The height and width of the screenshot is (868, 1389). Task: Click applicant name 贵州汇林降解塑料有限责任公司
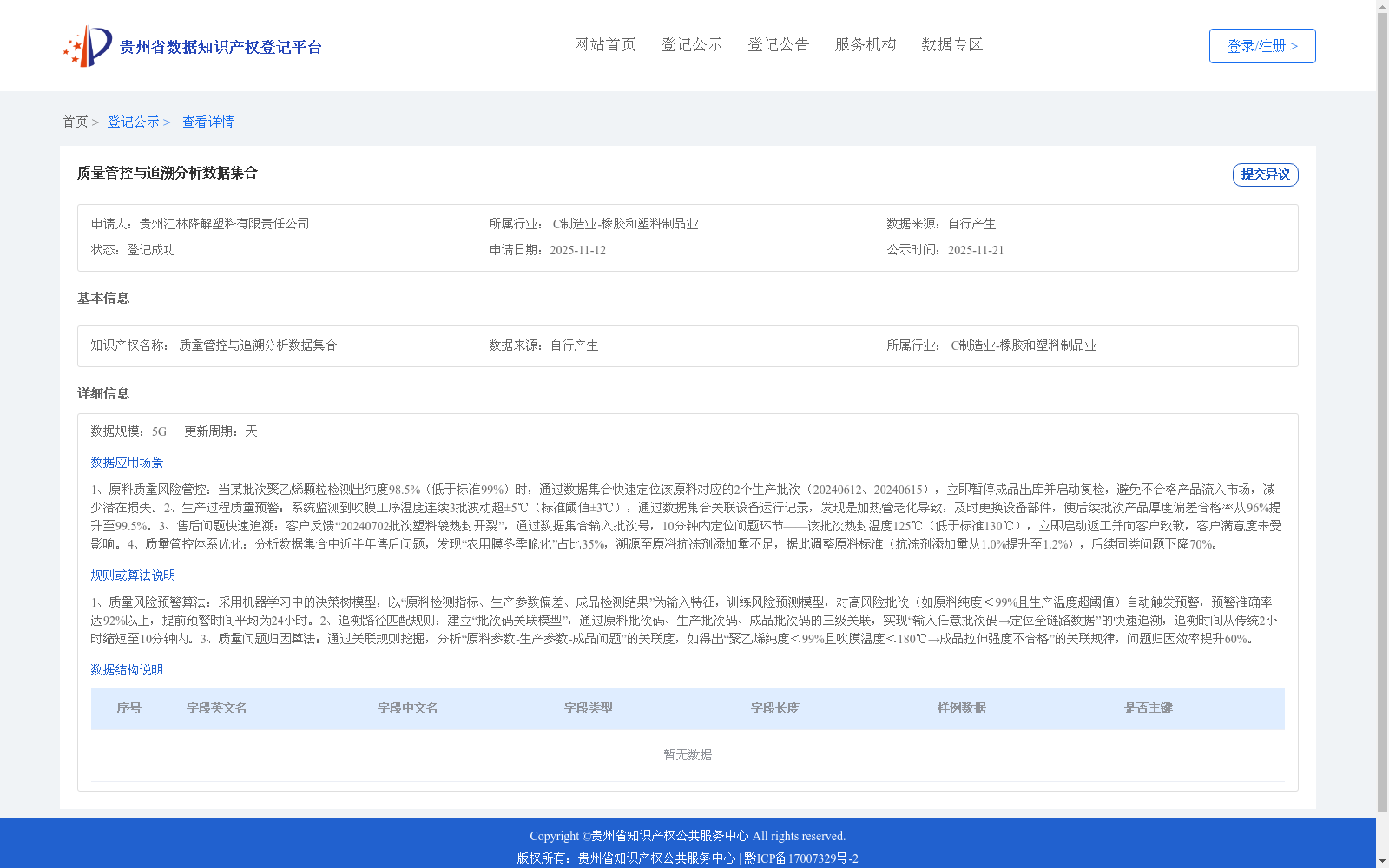pyautogui.click(x=224, y=224)
